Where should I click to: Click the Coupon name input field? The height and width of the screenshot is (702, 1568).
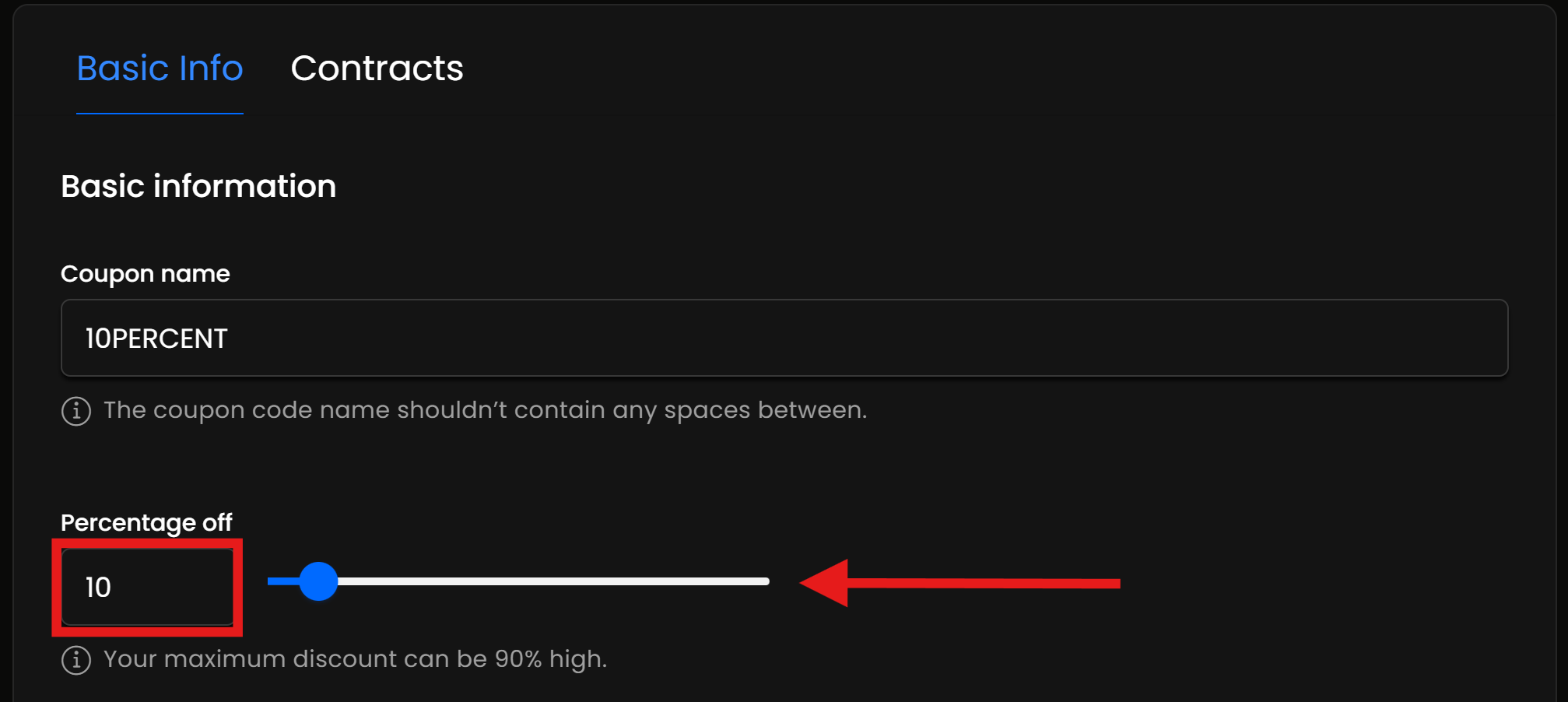(x=784, y=338)
